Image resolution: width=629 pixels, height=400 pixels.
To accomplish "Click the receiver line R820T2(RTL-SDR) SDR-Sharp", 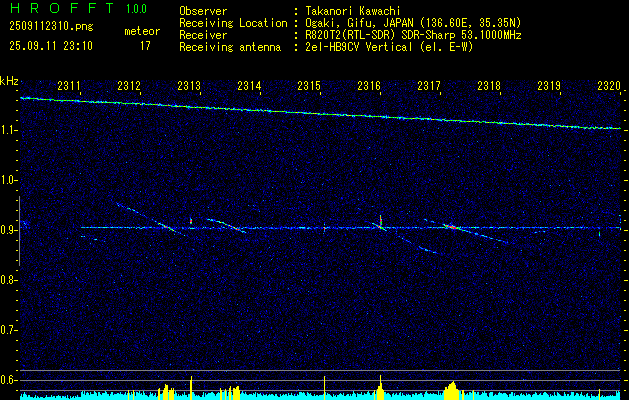I will [x=379, y=35].
